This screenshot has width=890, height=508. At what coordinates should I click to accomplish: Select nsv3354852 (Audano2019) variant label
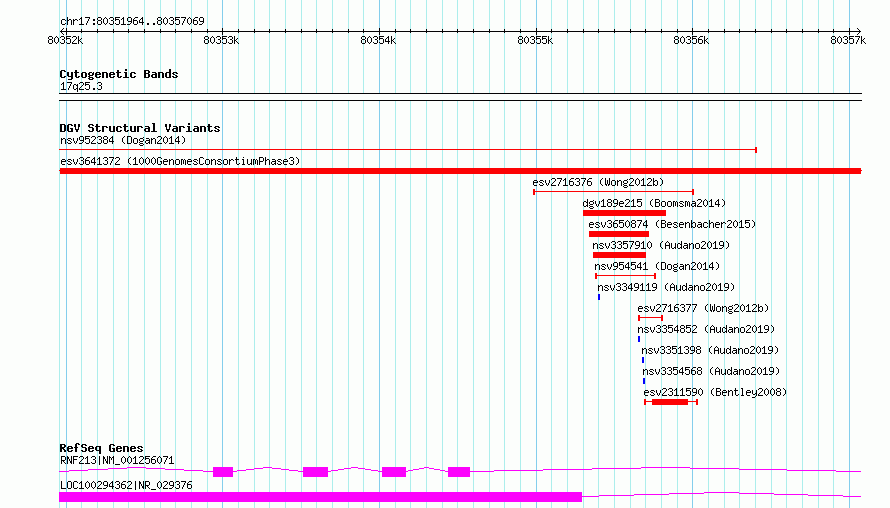click(706, 329)
